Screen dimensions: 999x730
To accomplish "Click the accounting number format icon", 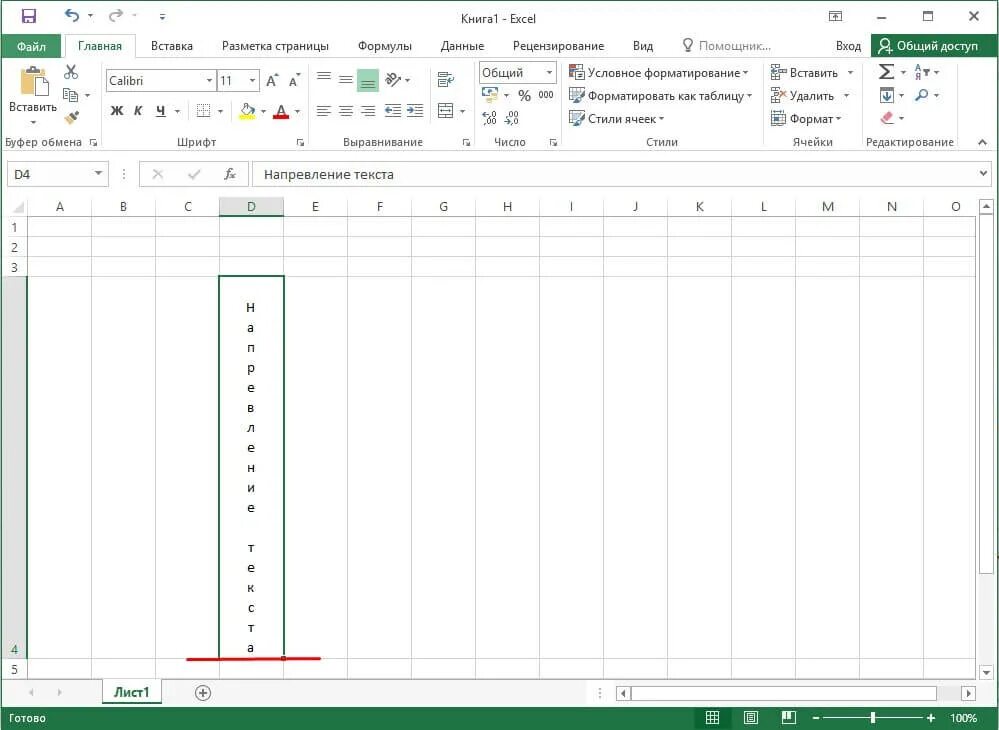I will pos(490,96).
